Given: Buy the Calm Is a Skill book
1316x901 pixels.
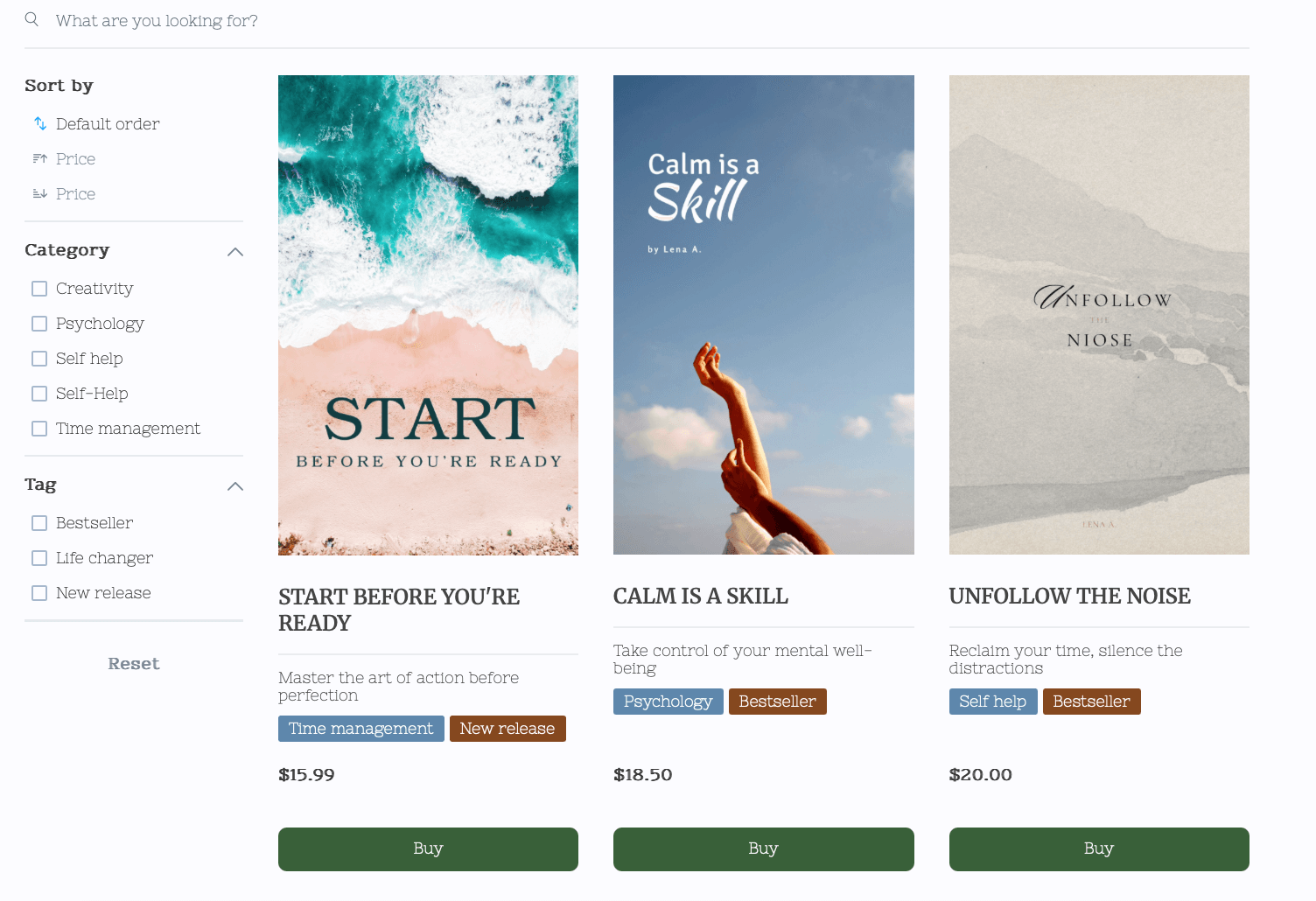Looking at the screenshot, I should pos(763,849).
